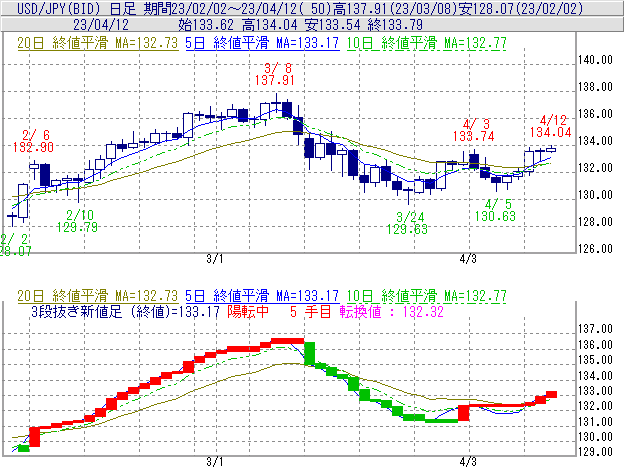Click the 高134.04 value in header row
The width and height of the screenshot is (624, 475).
(x=270, y=25)
